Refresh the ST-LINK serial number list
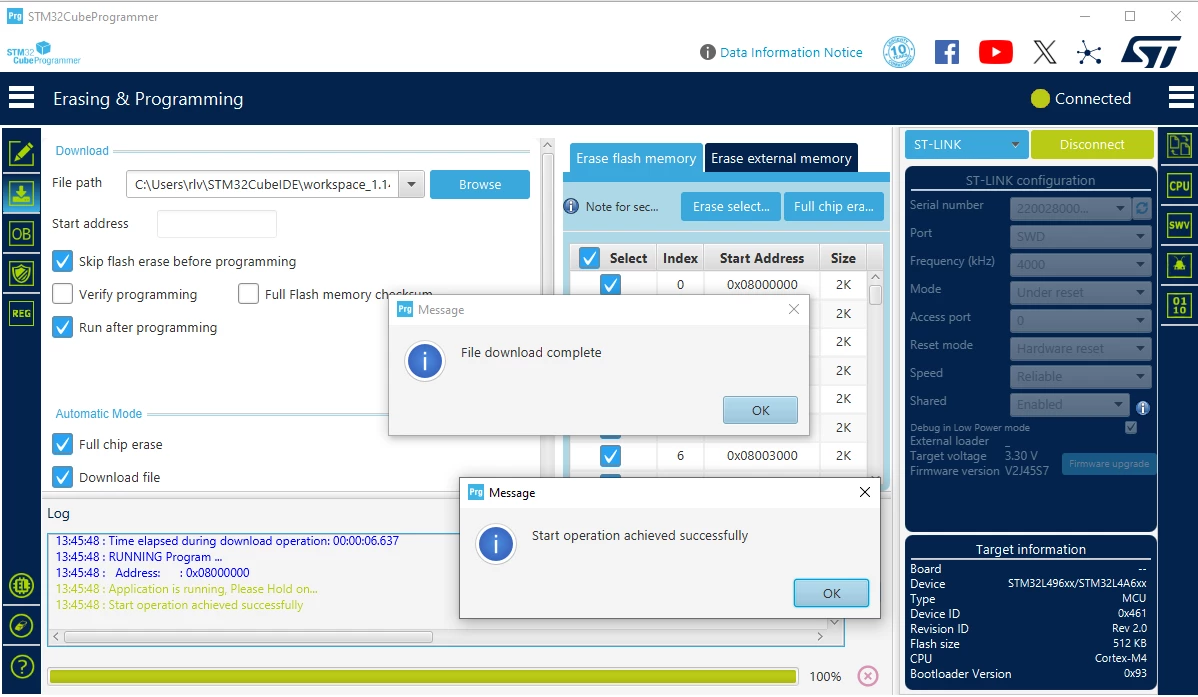Screen dimensions: 1198x697 (1141, 208)
